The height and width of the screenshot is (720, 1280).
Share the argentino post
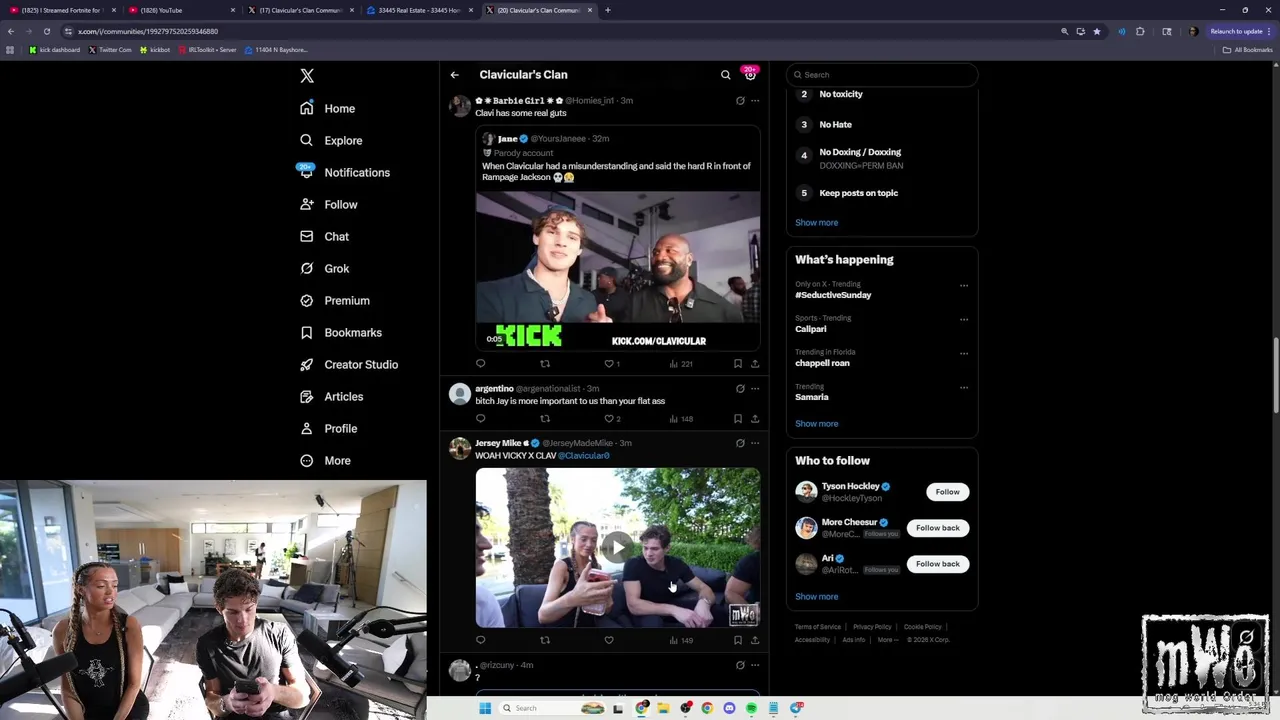click(755, 419)
